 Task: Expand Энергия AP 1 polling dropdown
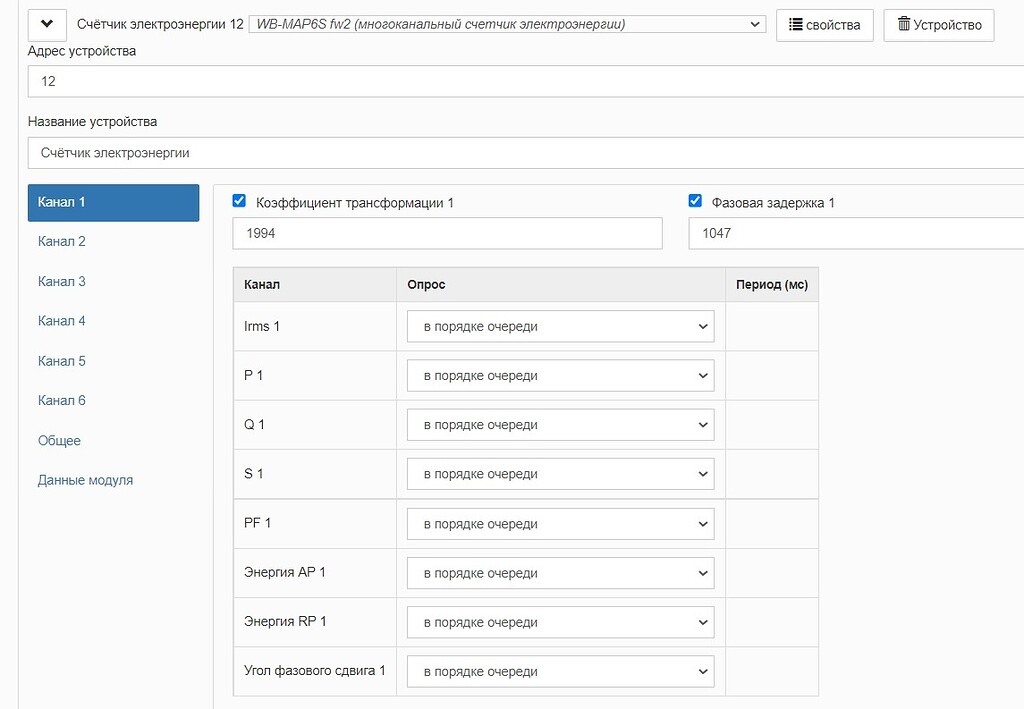click(x=560, y=573)
